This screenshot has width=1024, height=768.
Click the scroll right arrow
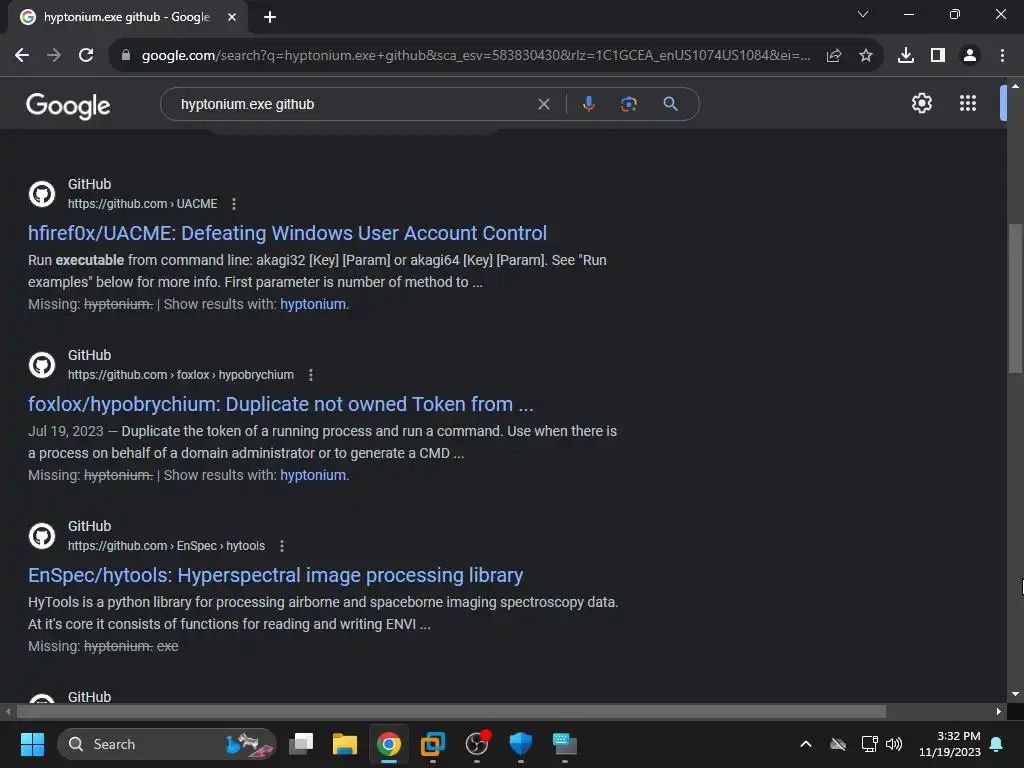(x=999, y=712)
